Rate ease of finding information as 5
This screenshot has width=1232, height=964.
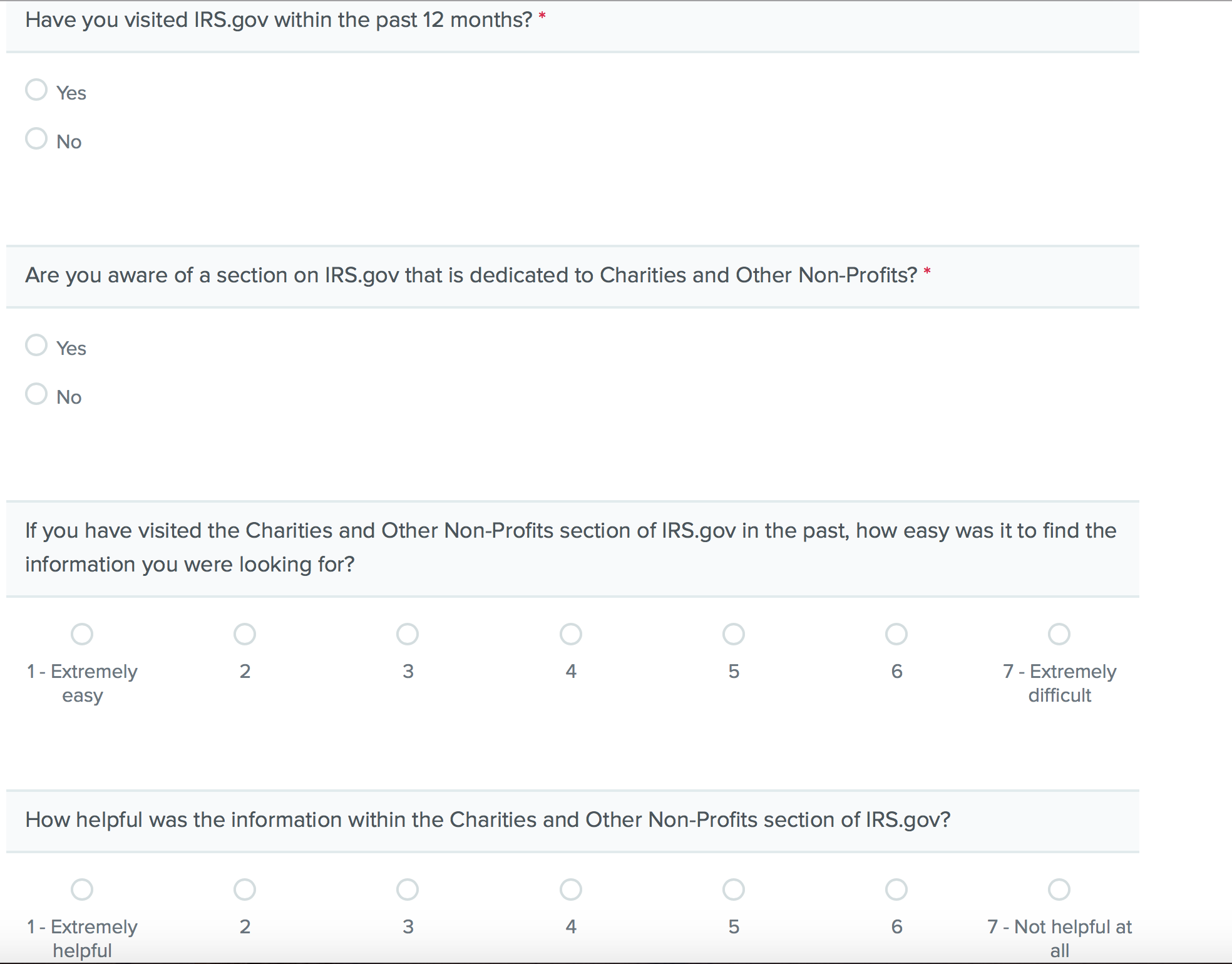(x=734, y=634)
